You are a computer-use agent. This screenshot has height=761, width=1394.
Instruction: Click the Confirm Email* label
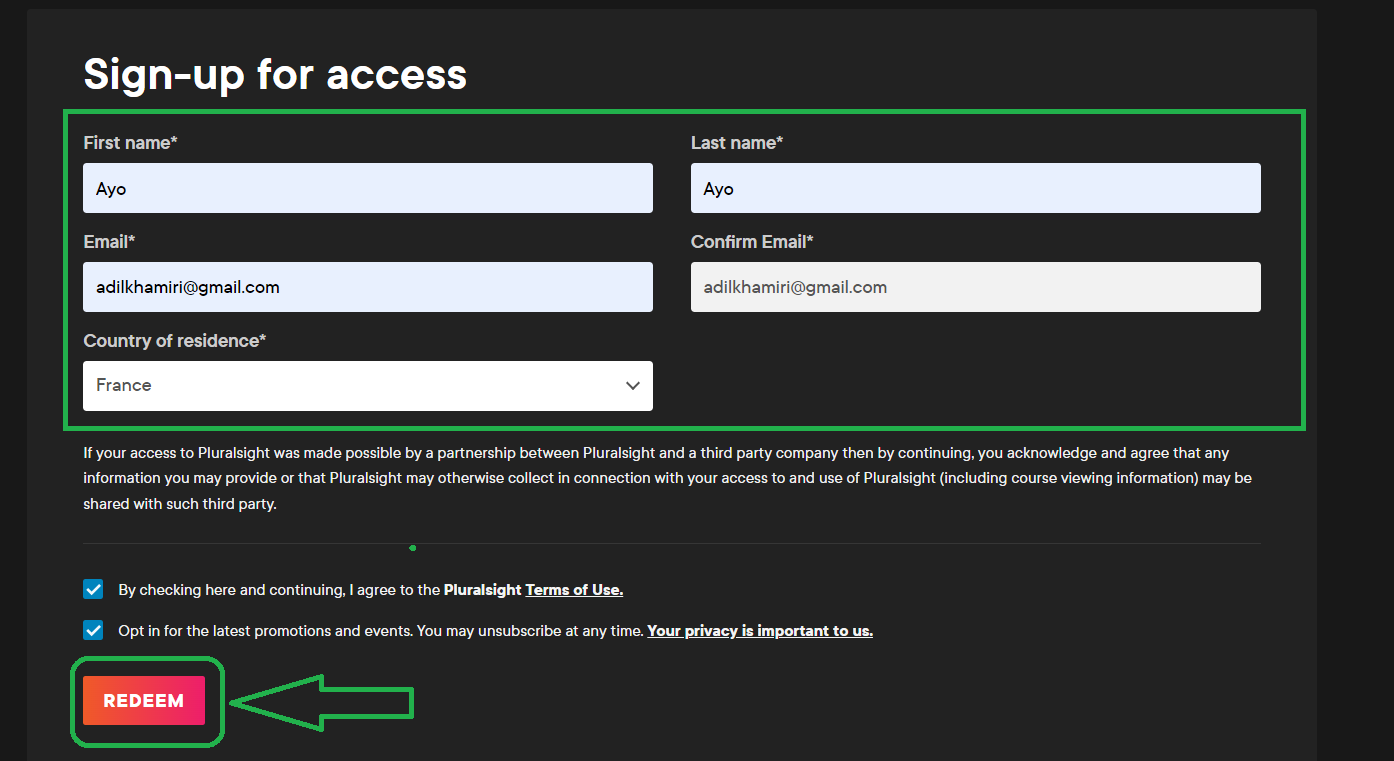[752, 242]
